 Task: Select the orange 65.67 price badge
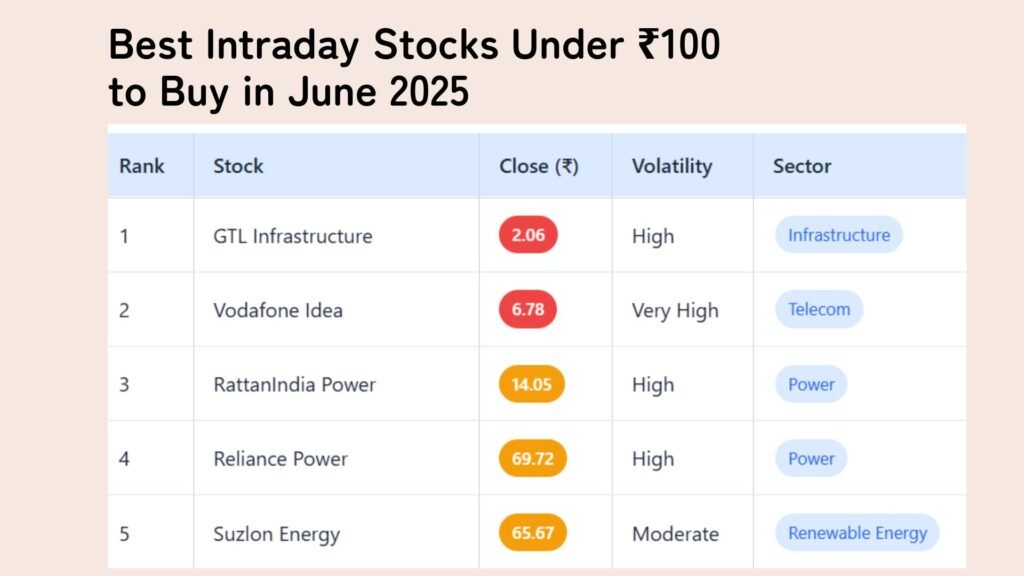(x=532, y=533)
